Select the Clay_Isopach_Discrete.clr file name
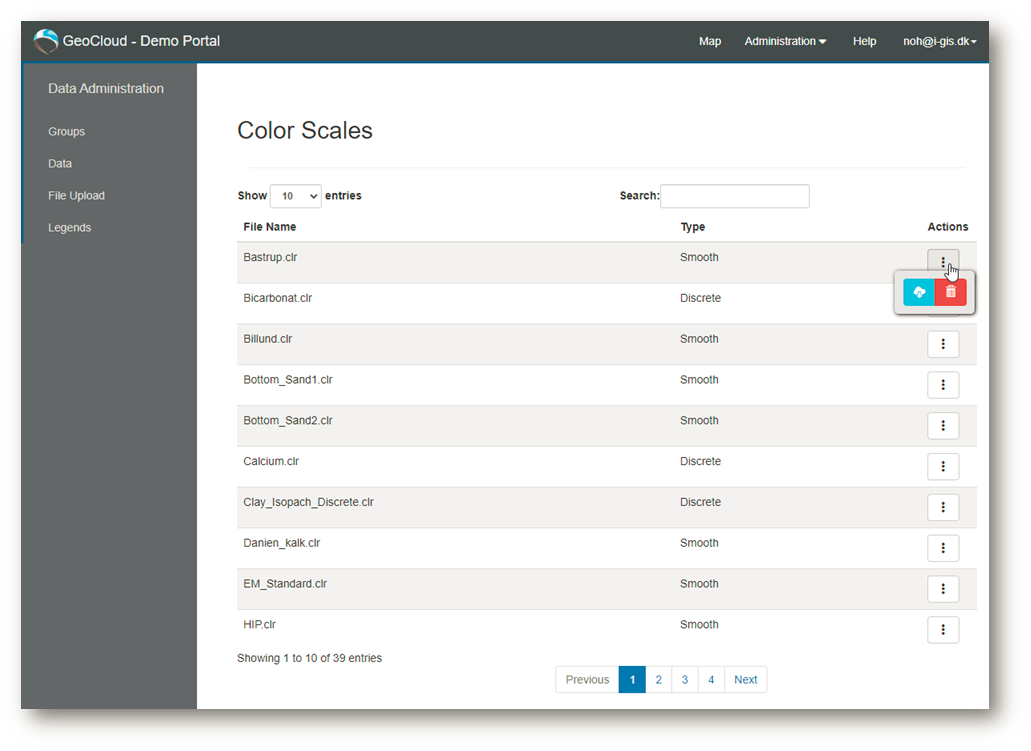Screen dimensions: 1031x751 pos(308,502)
